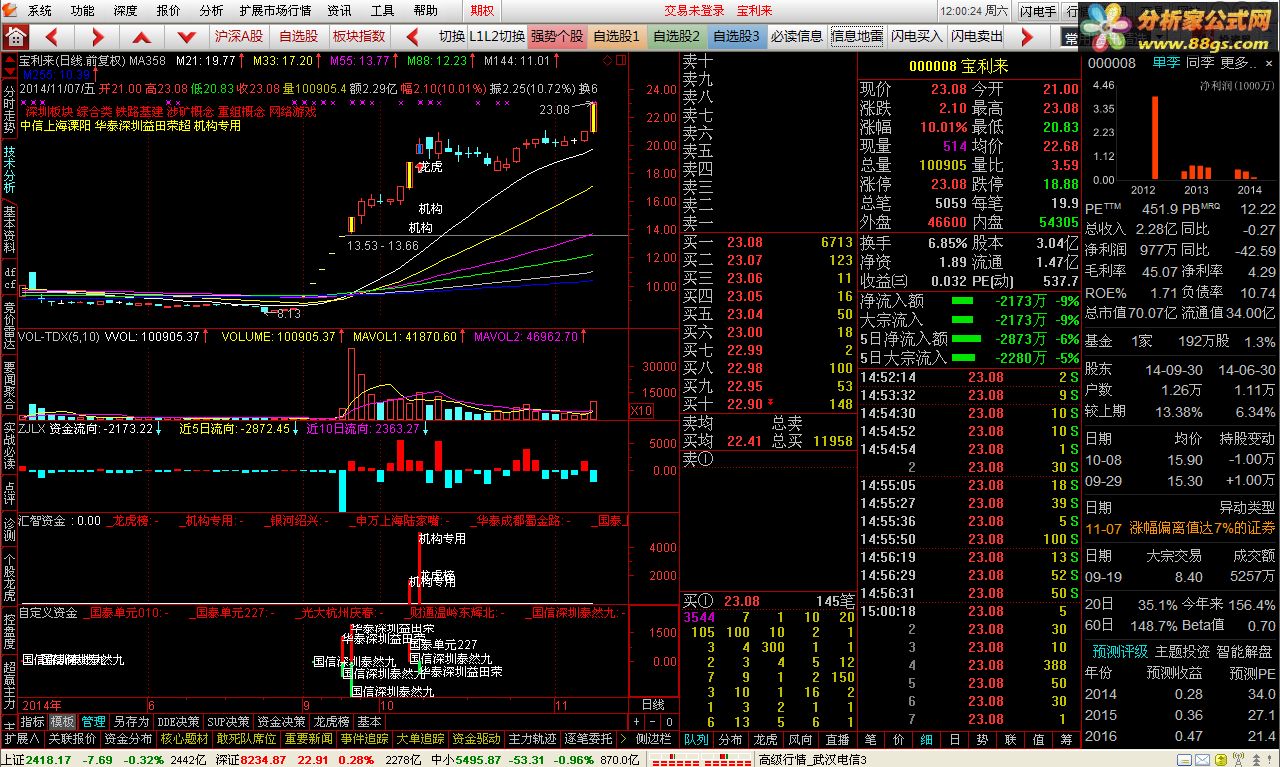Click the 0 reset button beside zoom

(667, 721)
